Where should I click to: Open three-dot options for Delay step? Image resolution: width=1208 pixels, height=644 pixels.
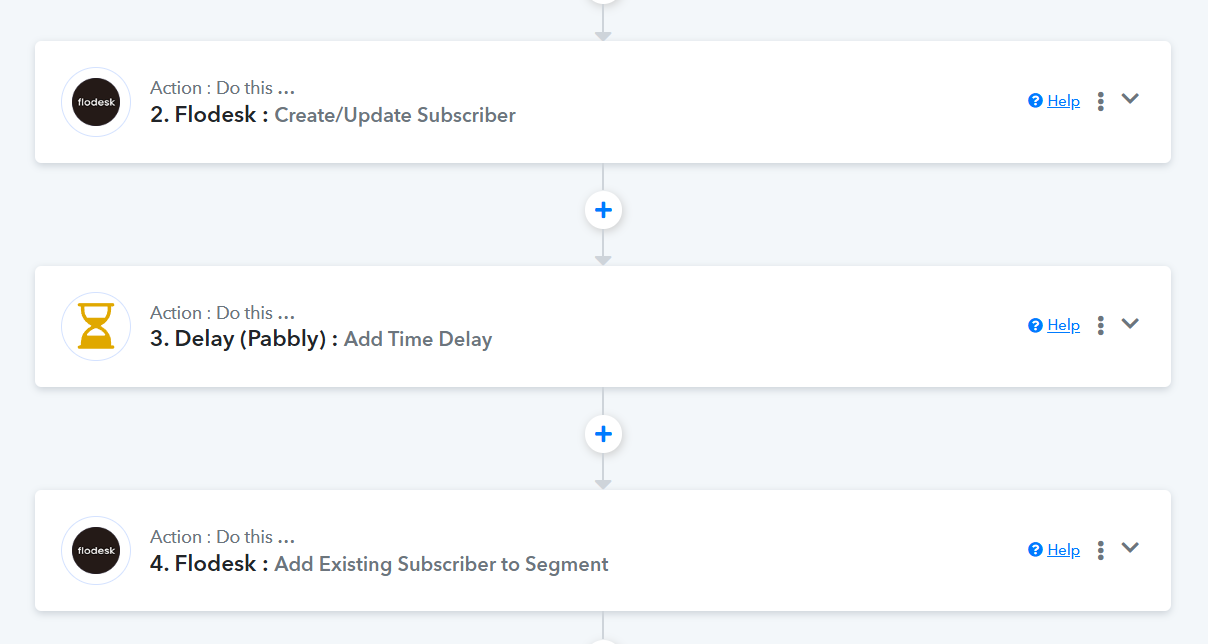click(x=1100, y=325)
